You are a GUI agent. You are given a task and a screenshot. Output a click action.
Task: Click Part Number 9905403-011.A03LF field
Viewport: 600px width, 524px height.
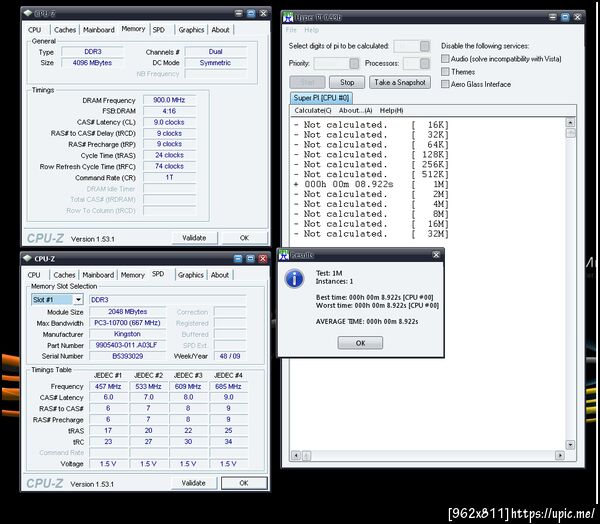click(127, 345)
